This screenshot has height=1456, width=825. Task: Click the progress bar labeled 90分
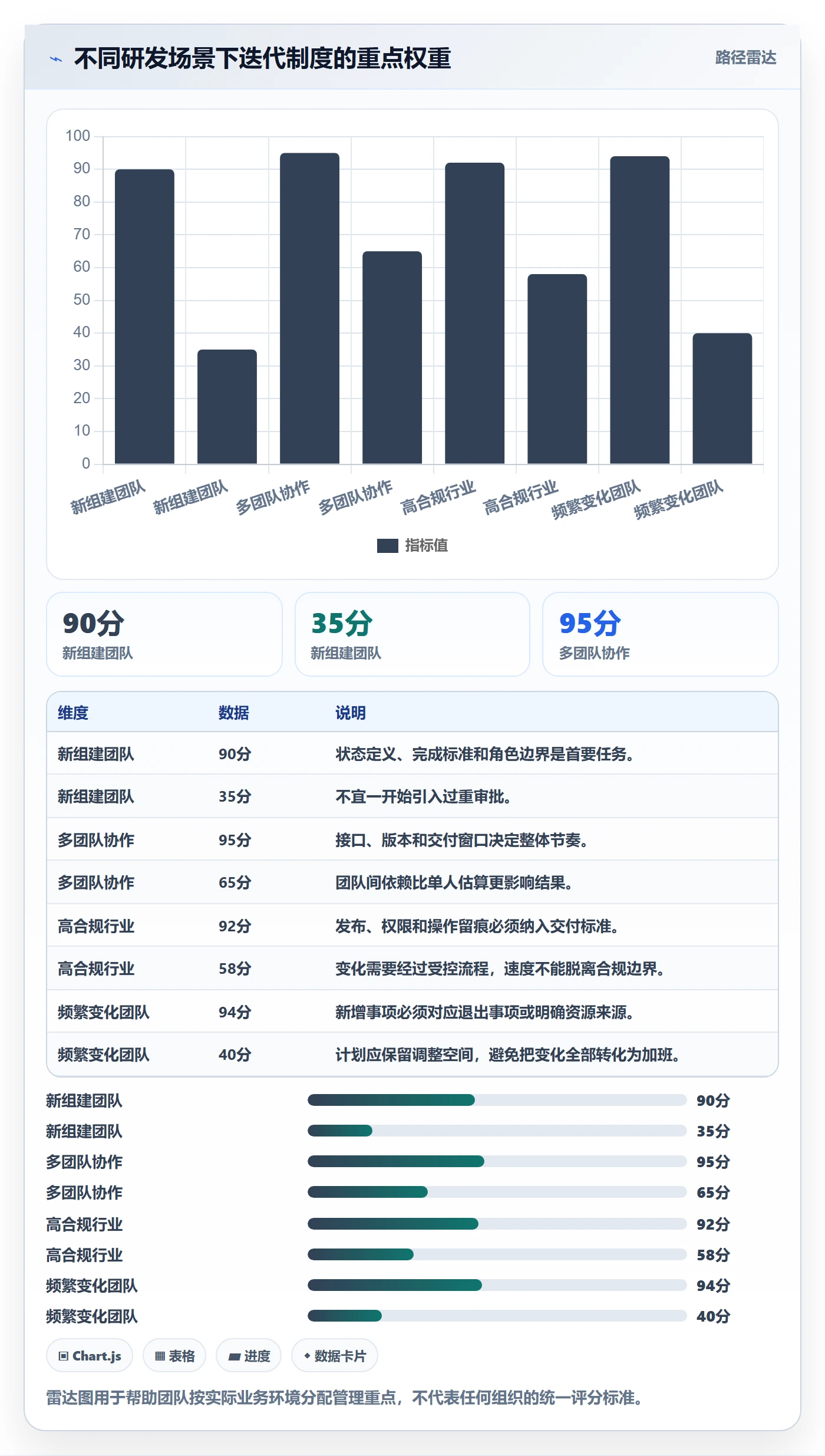[x=497, y=1100]
